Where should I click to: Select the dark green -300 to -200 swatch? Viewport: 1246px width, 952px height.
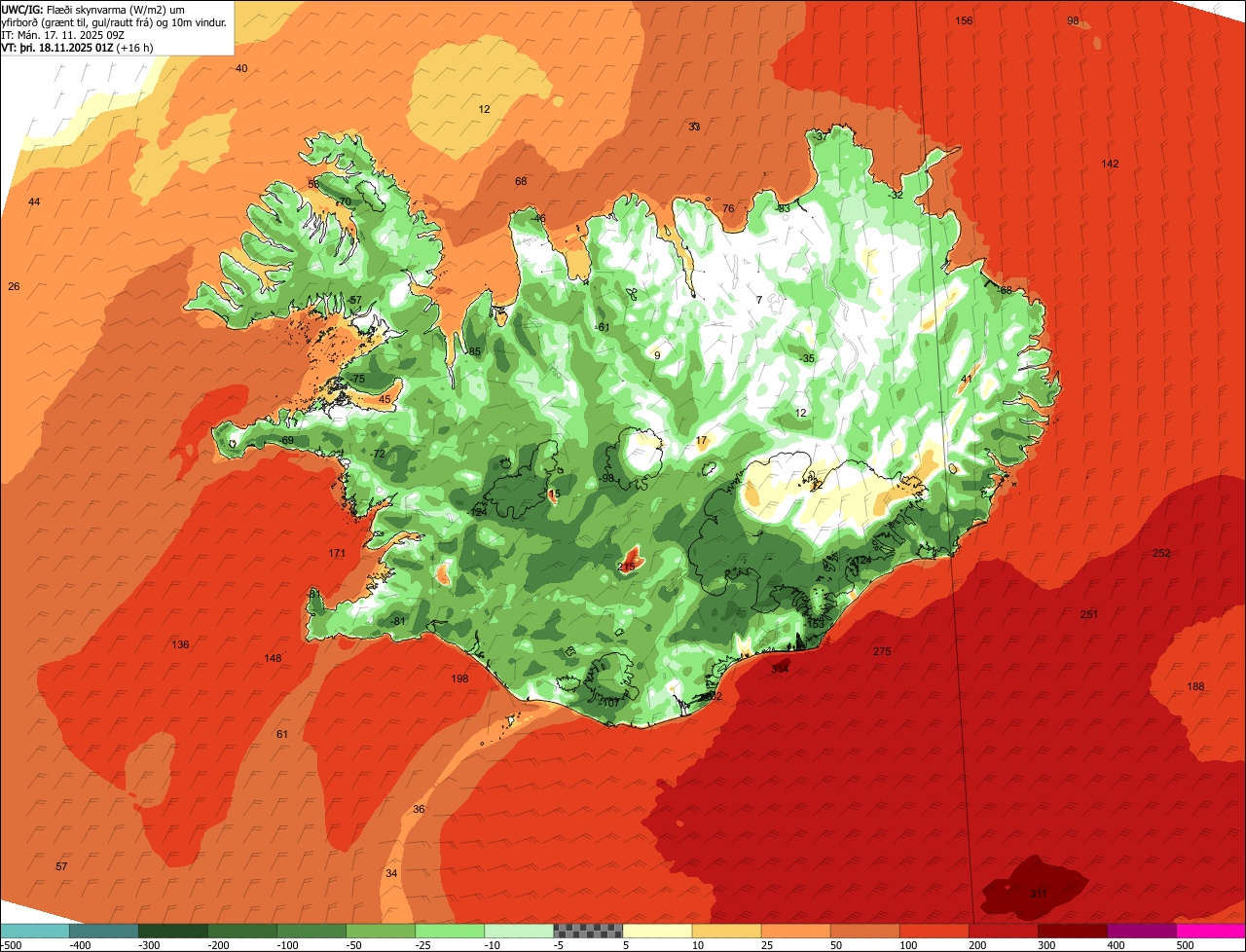click(173, 931)
